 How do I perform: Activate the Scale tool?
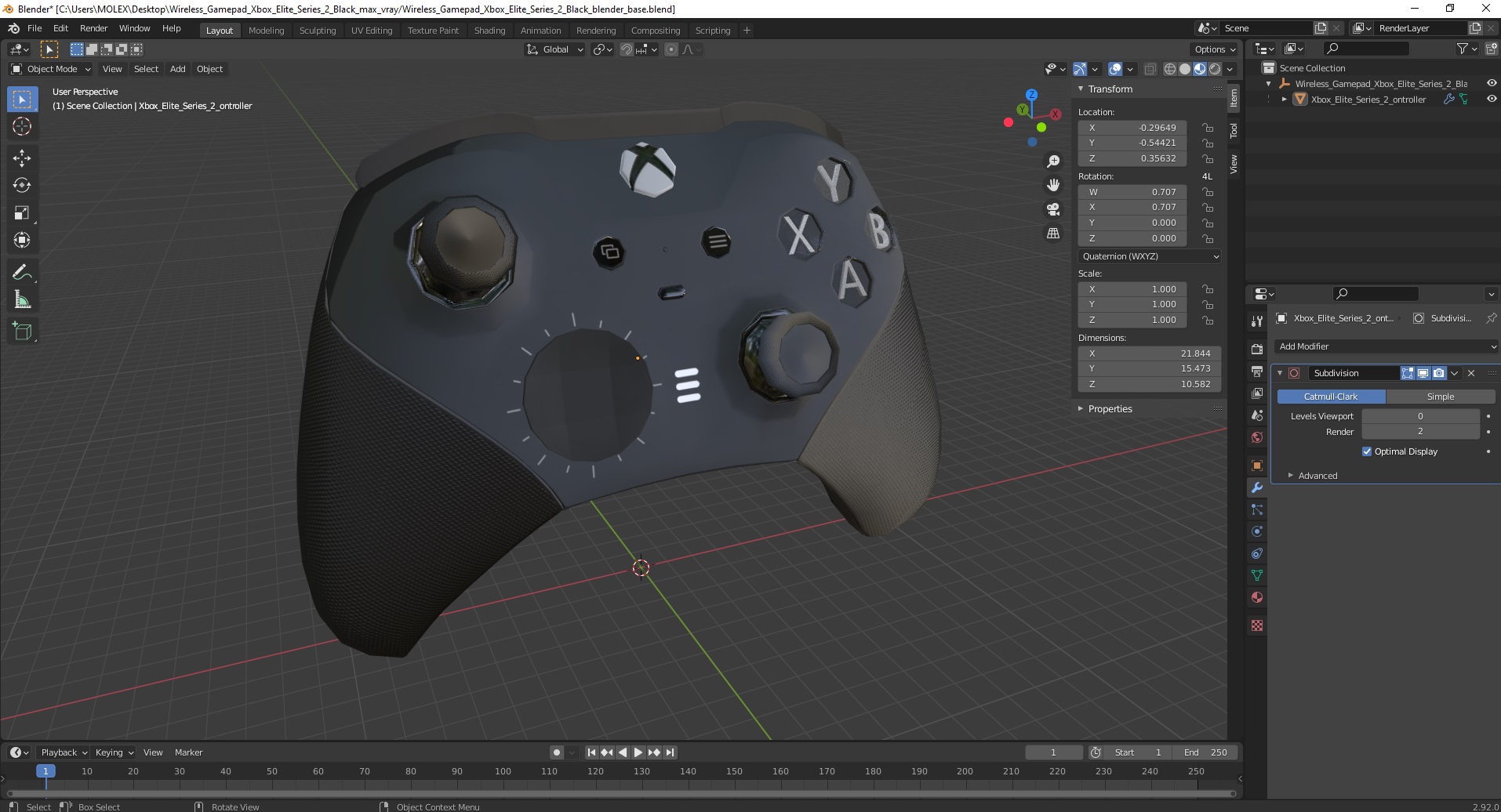coord(22,212)
